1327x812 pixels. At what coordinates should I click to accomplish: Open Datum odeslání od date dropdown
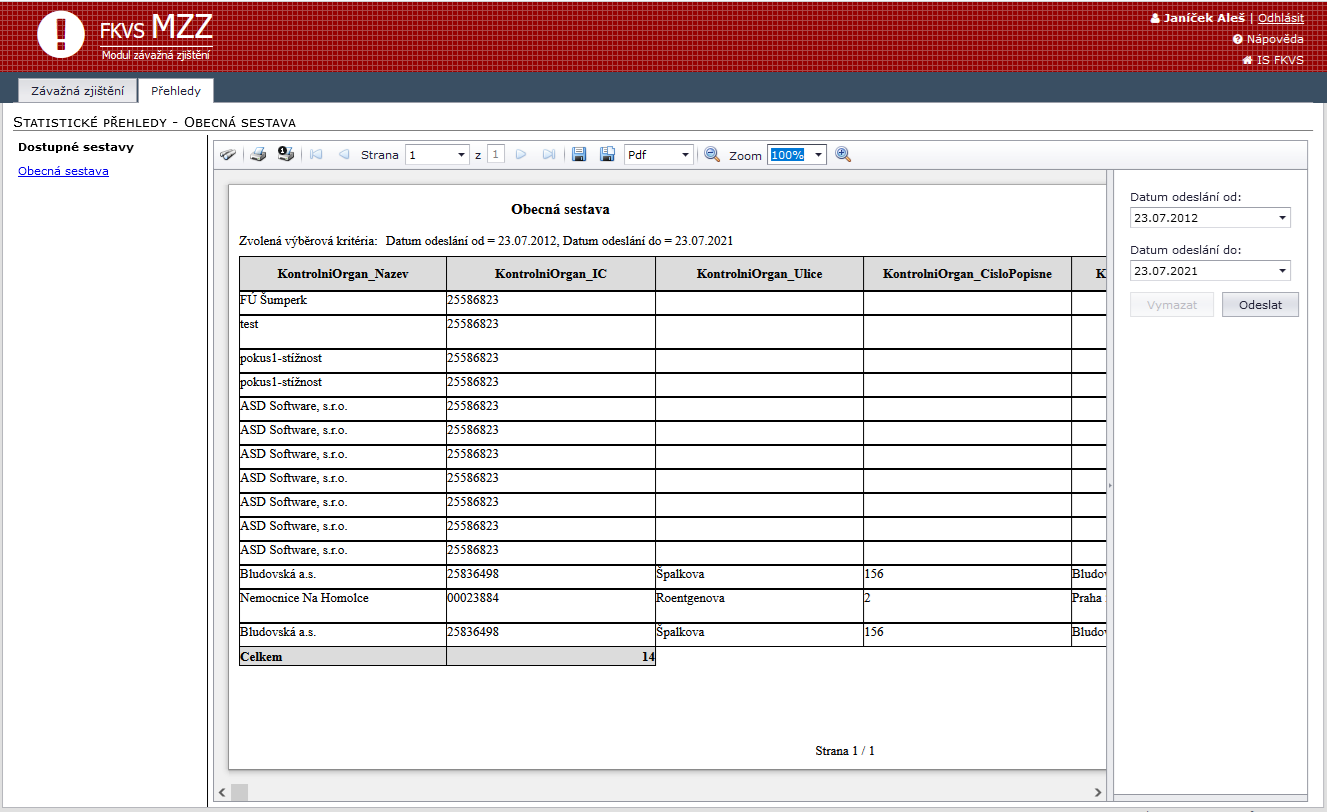point(1283,218)
